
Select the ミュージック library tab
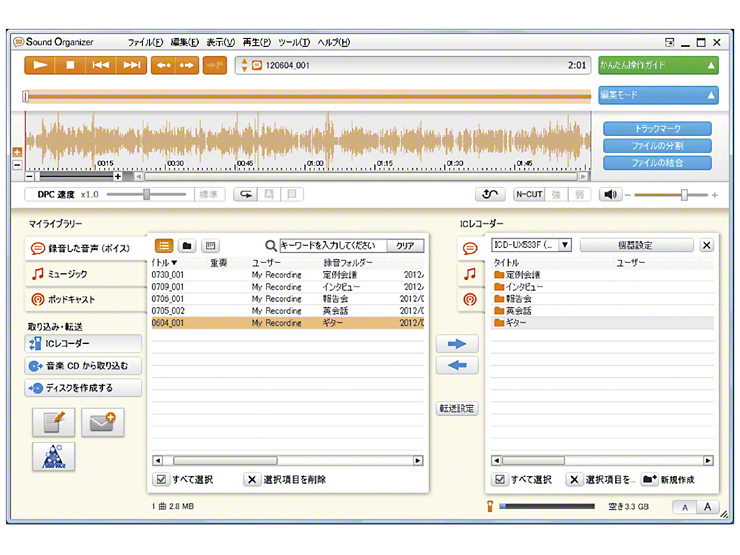[85, 273]
